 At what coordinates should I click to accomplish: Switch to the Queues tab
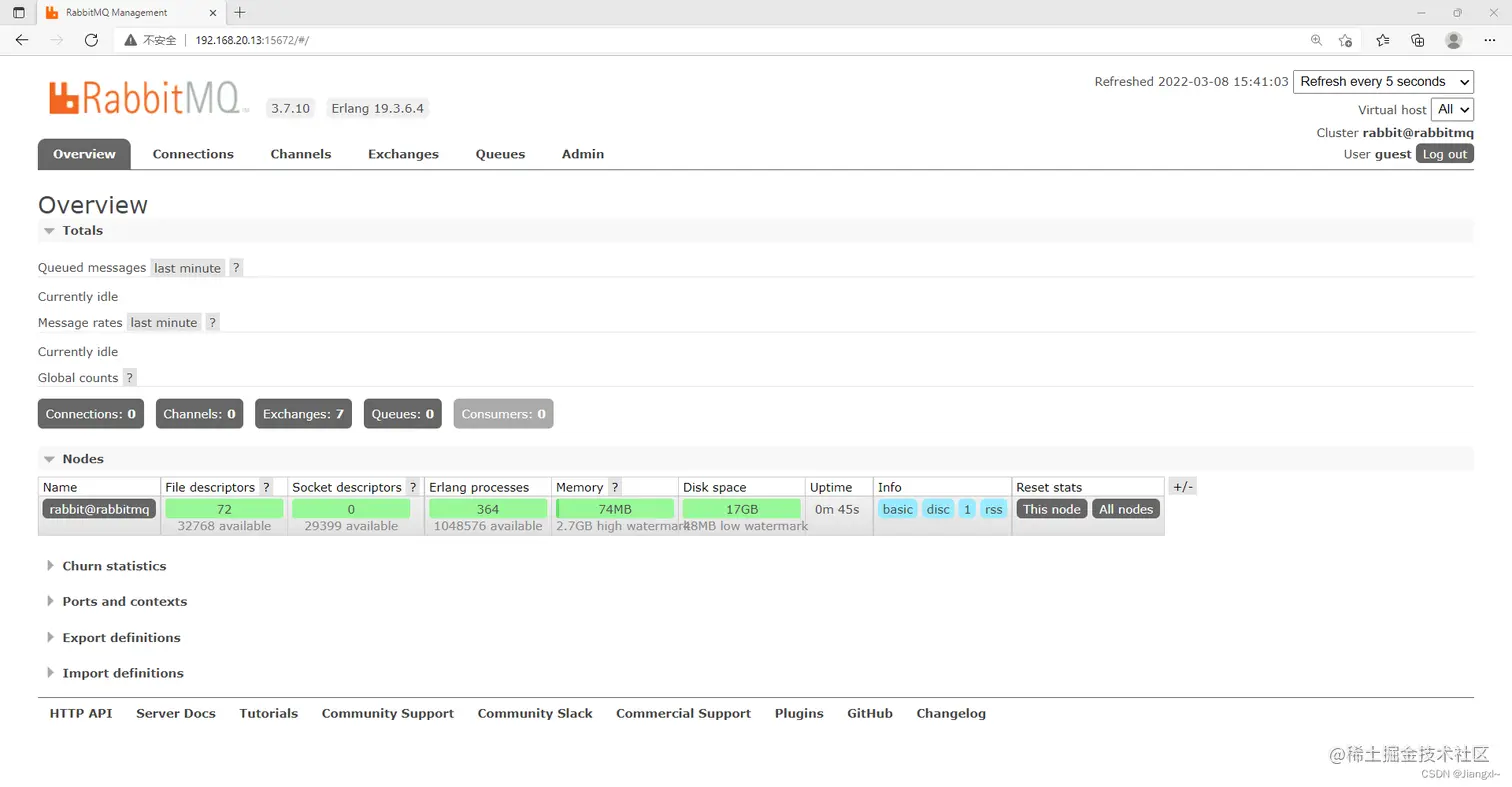point(500,154)
